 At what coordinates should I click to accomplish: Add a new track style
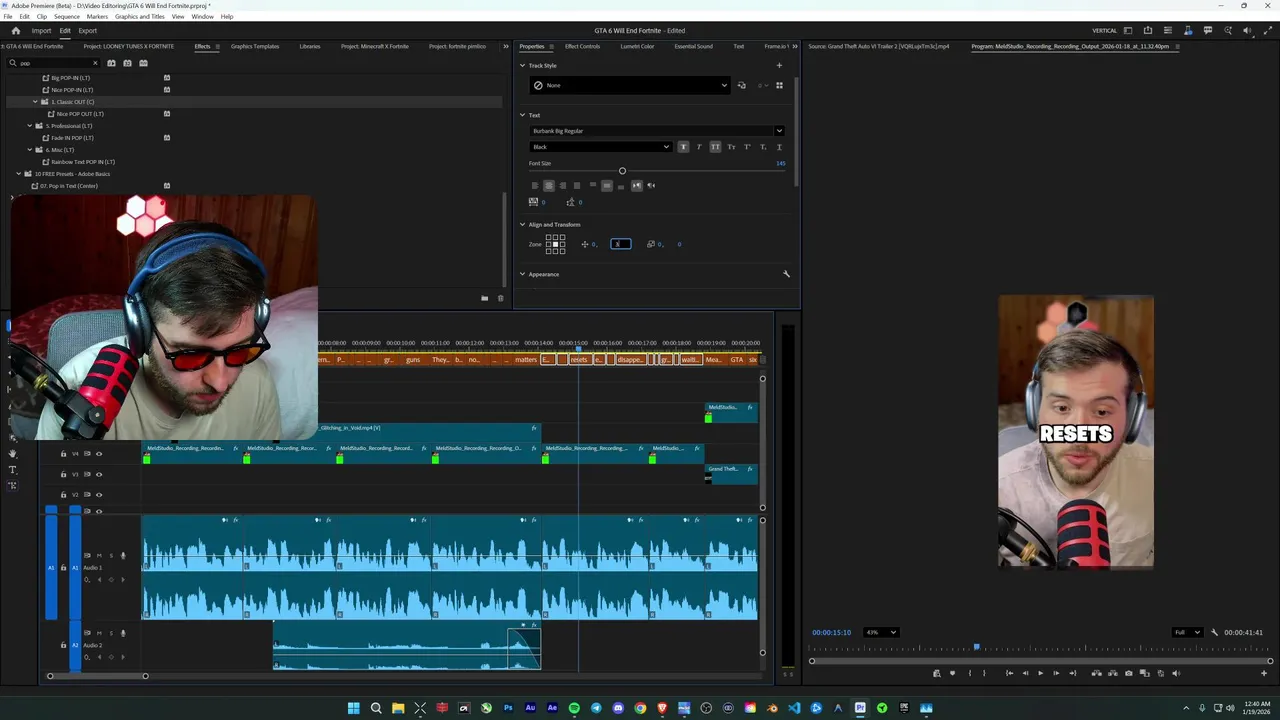[779, 66]
